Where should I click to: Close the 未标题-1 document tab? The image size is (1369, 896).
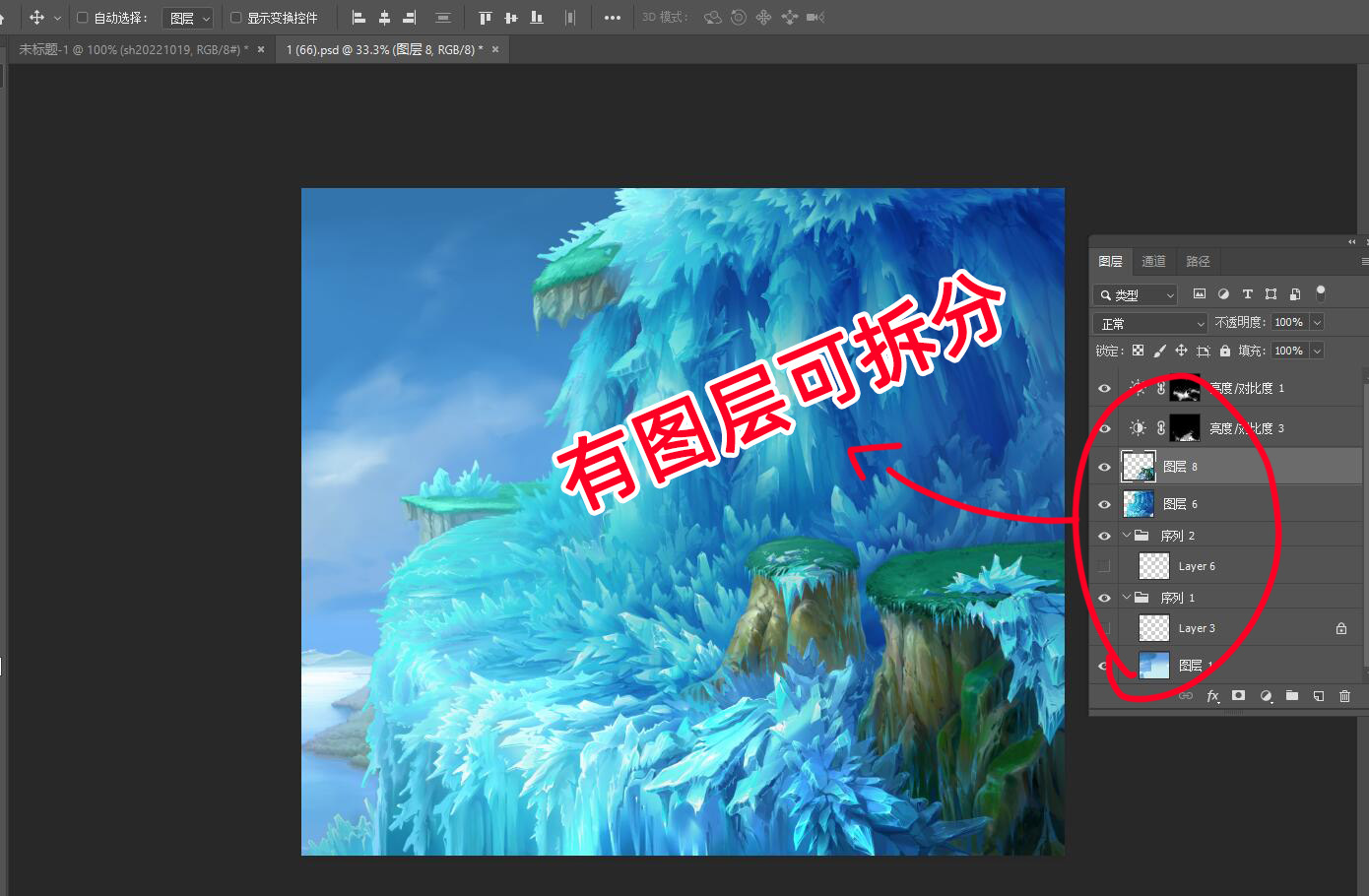pyautogui.click(x=261, y=49)
